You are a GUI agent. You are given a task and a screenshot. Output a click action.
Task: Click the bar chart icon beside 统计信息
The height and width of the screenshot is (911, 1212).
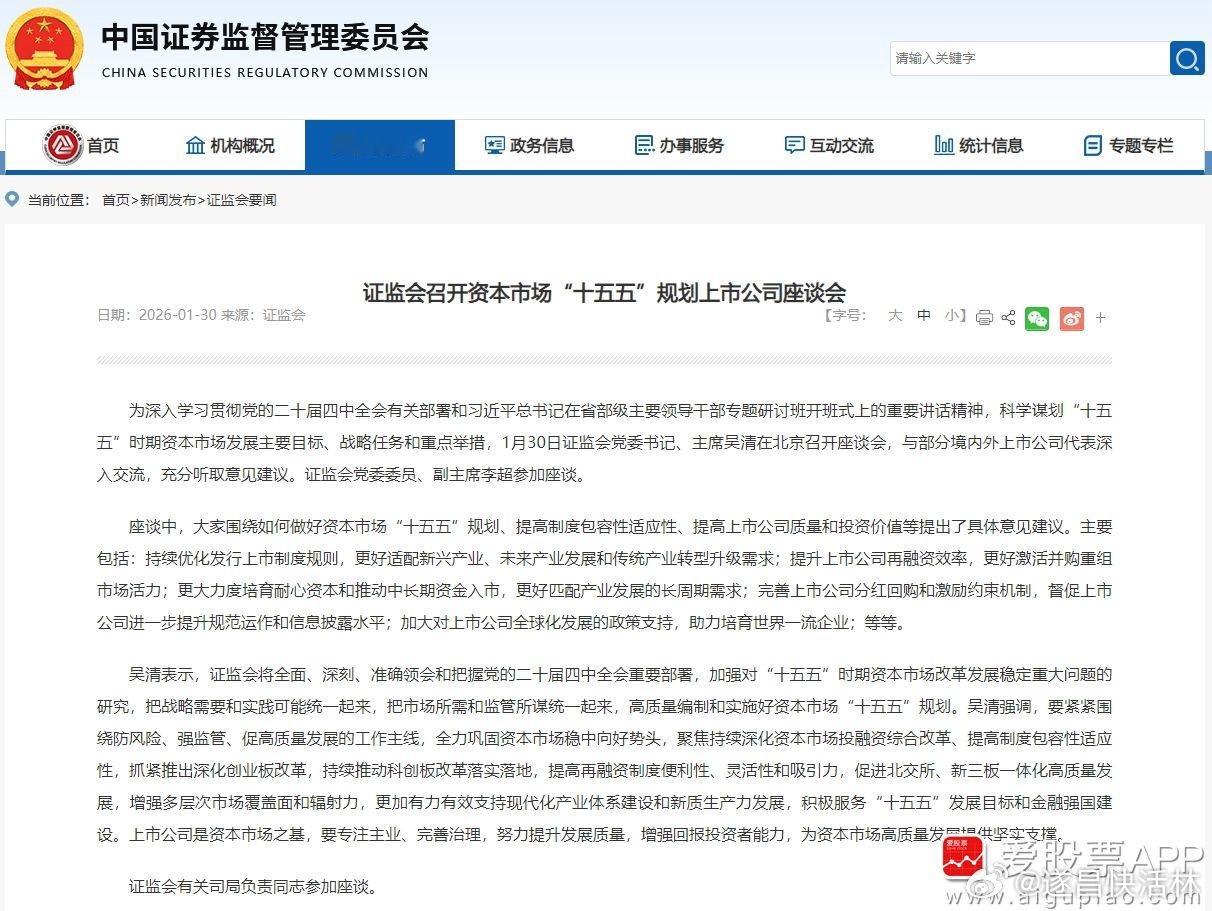point(942,145)
